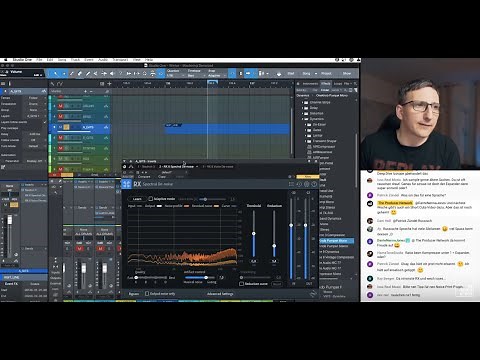Click automation icon on the A_GITS track
The height and width of the screenshot is (360, 480).
pyautogui.click(x=106, y=127)
